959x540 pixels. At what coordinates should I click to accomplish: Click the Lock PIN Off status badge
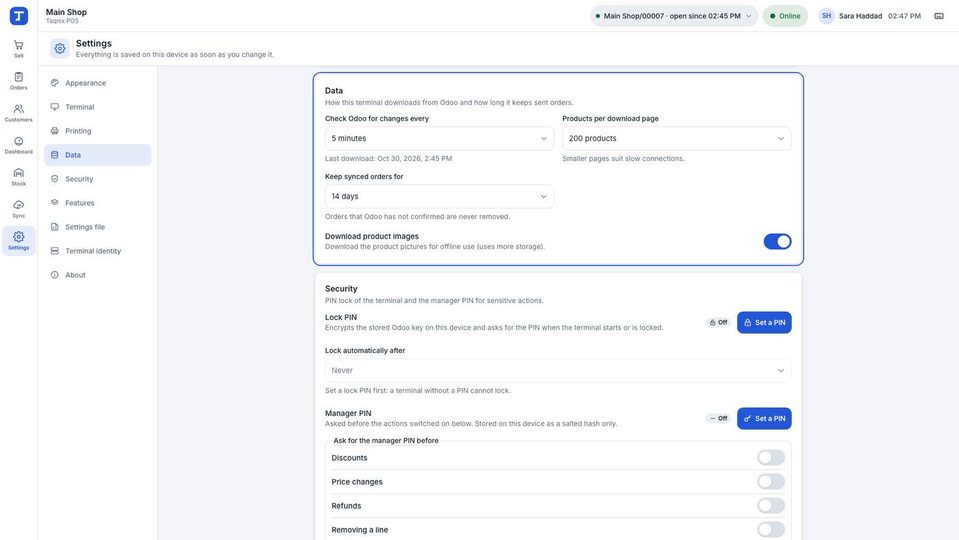(718, 322)
